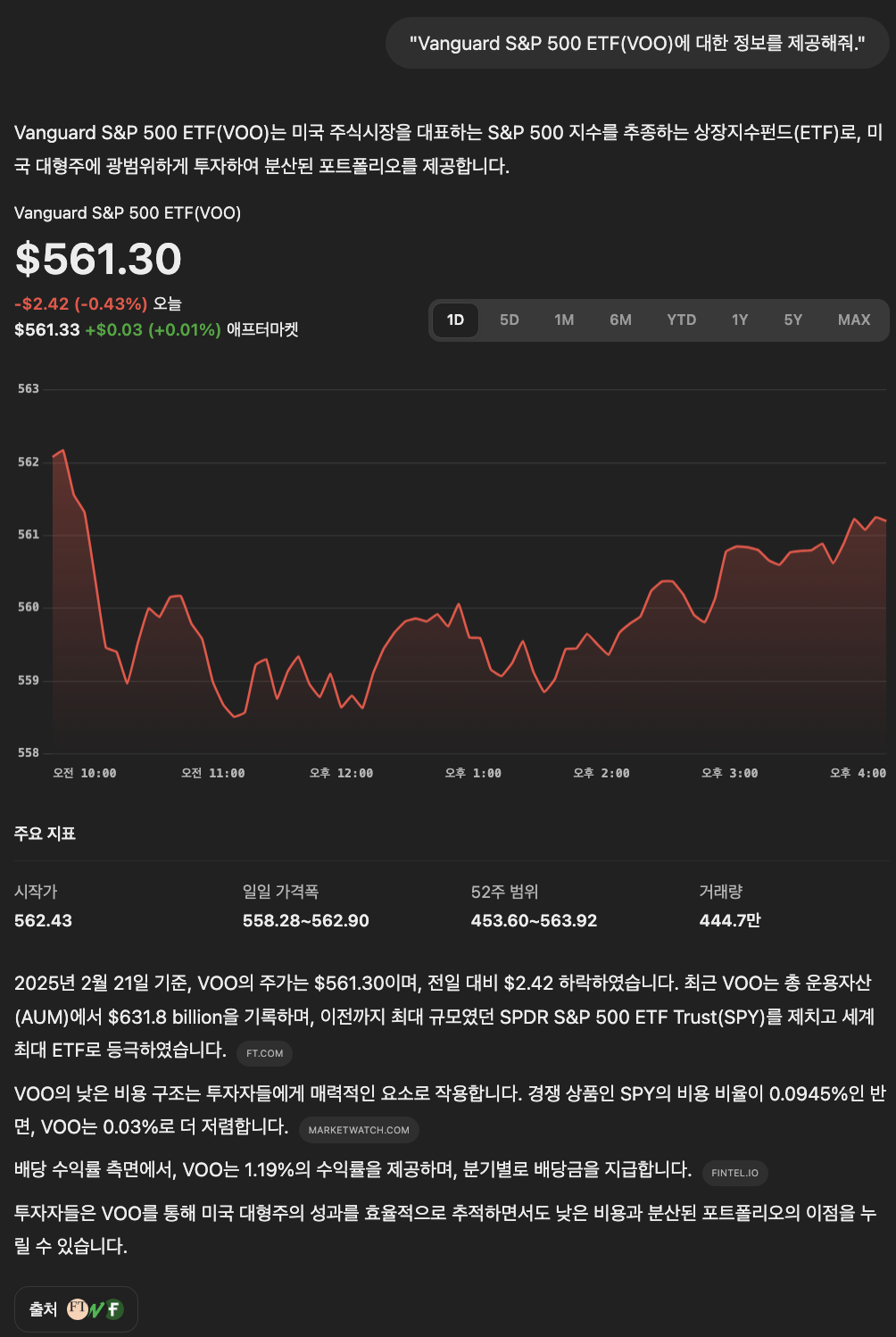896x1337 pixels.
Task: Show the 5Y price chart
Action: click(793, 320)
